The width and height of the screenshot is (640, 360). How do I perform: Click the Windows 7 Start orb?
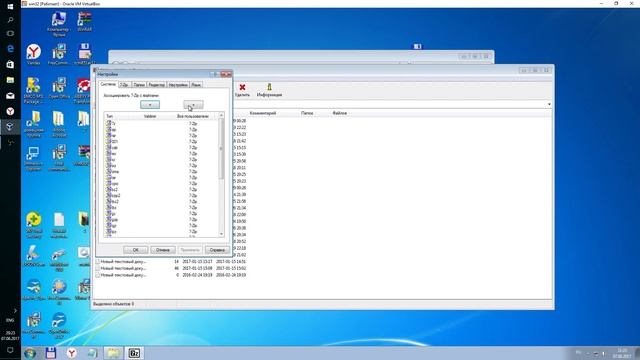(30, 353)
